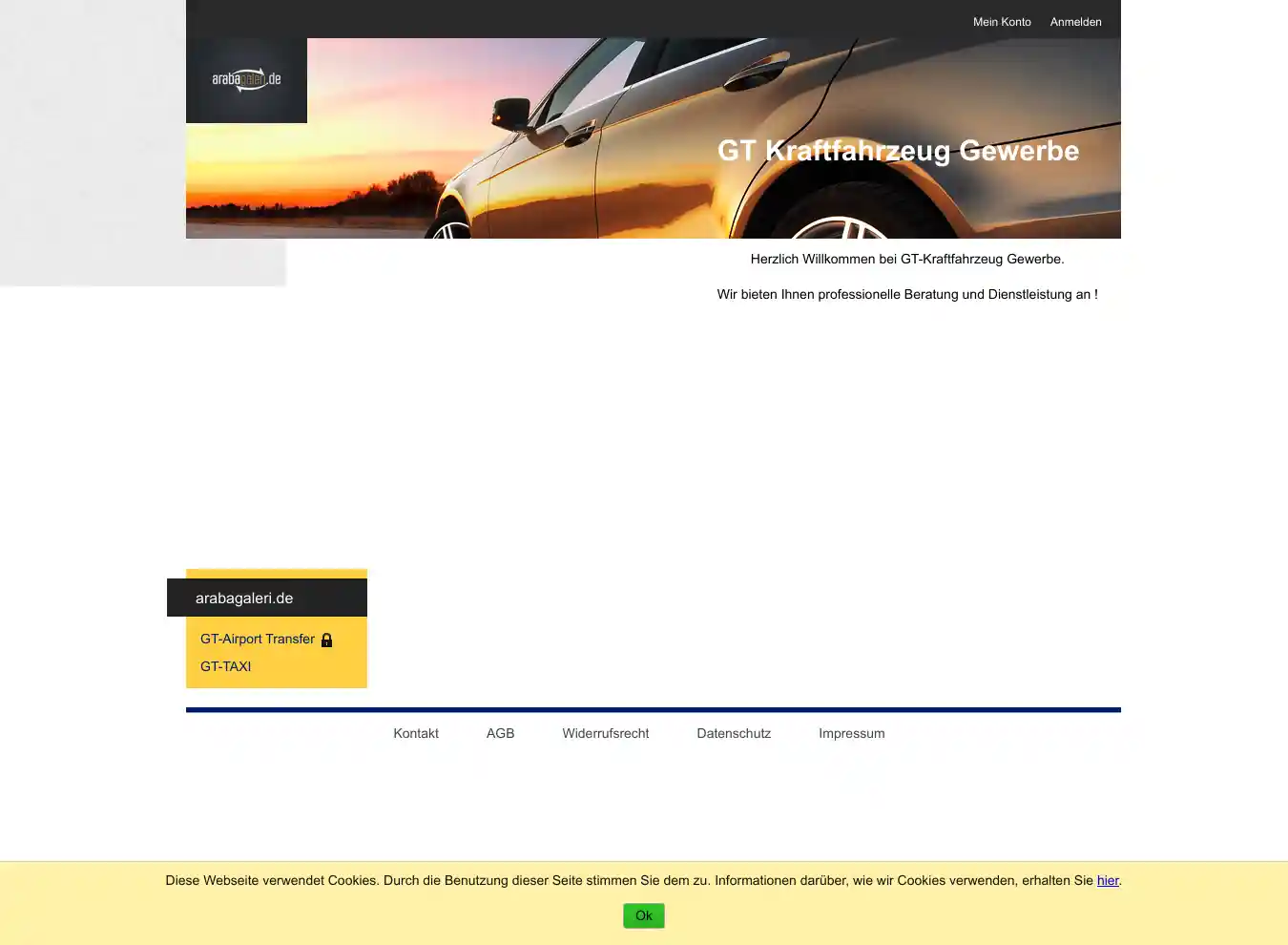
Task: Open the Mein Konto page
Action: click(1002, 22)
